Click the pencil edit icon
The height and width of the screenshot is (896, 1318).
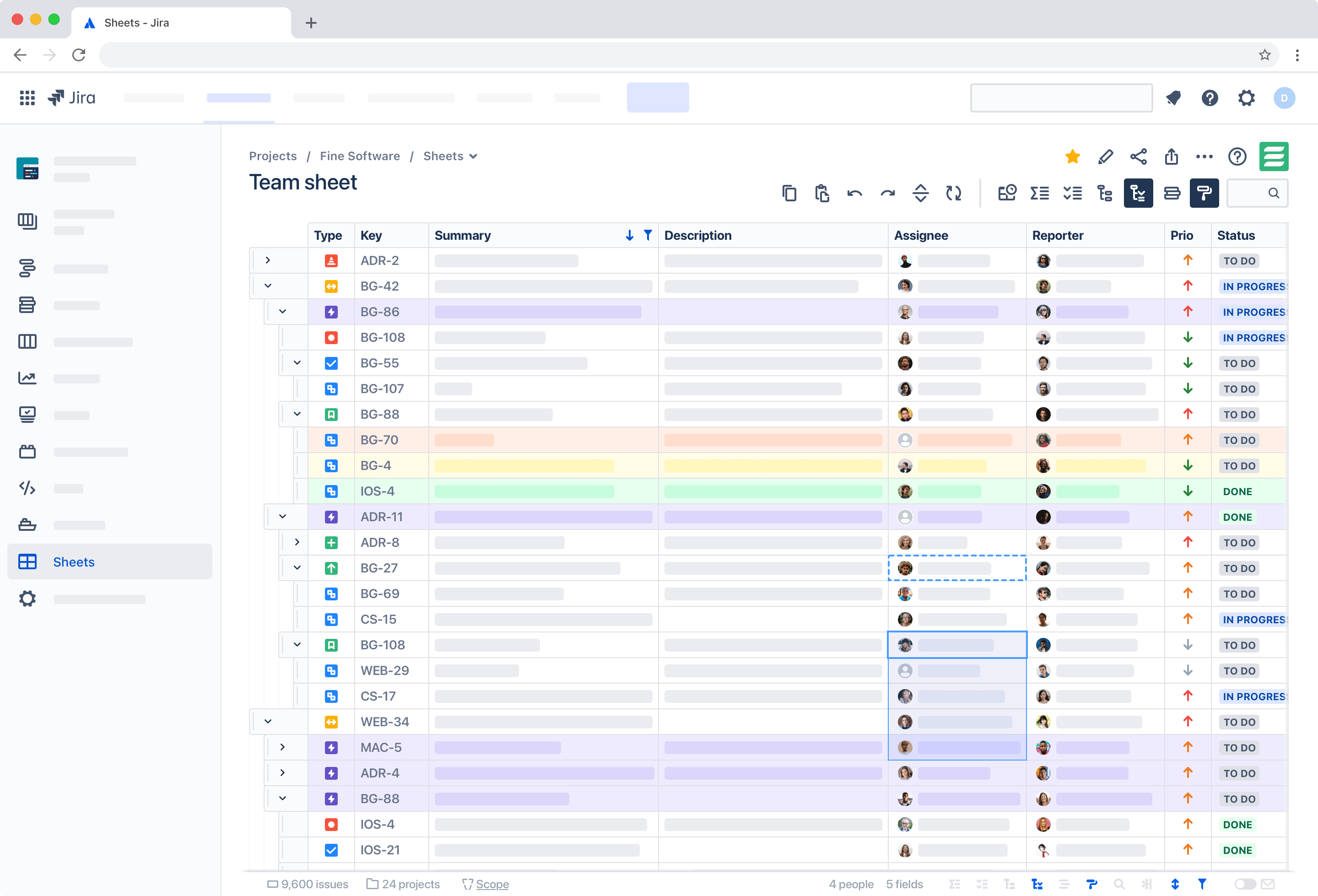[x=1105, y=157]
